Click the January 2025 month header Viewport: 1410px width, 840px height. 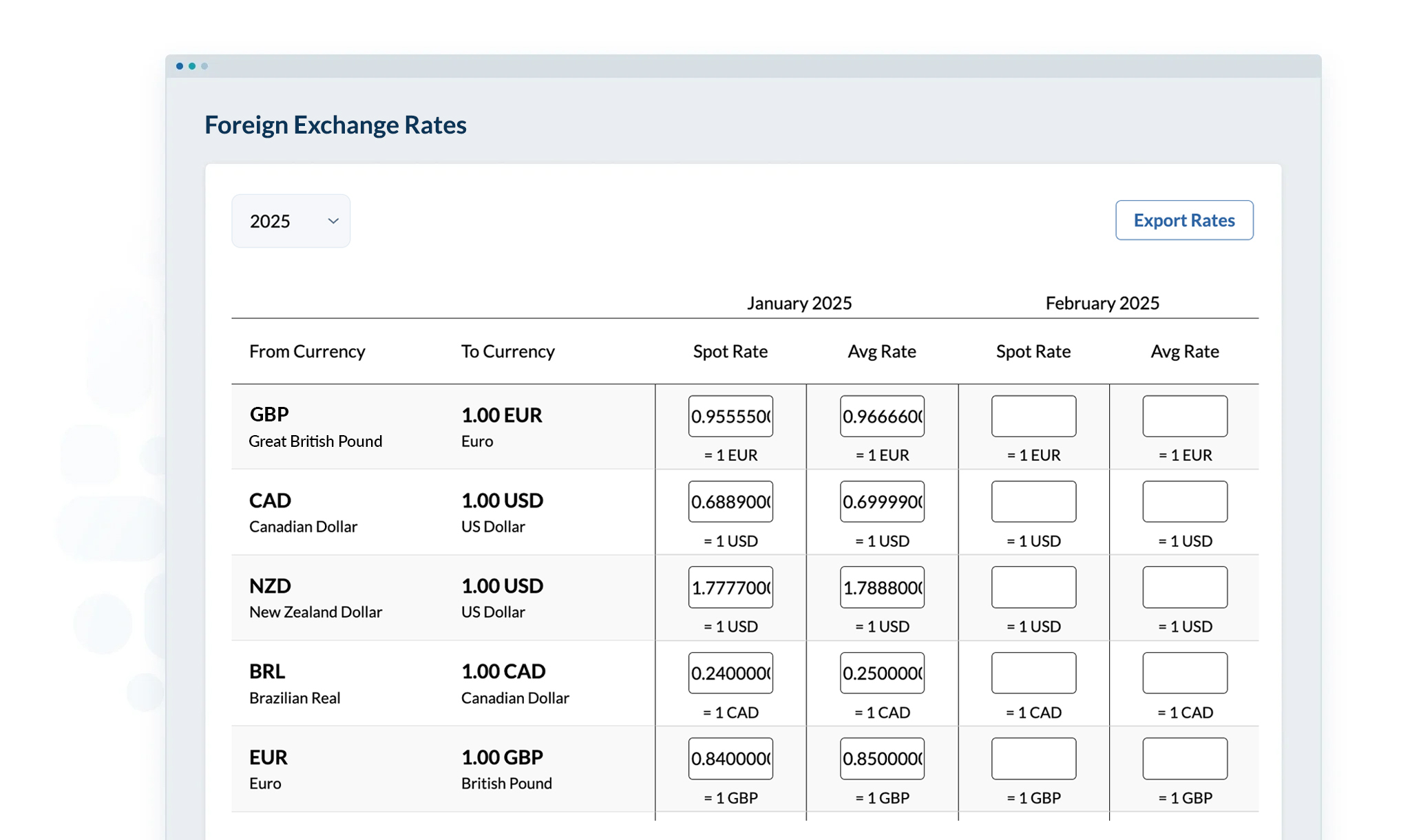point(799,303)
